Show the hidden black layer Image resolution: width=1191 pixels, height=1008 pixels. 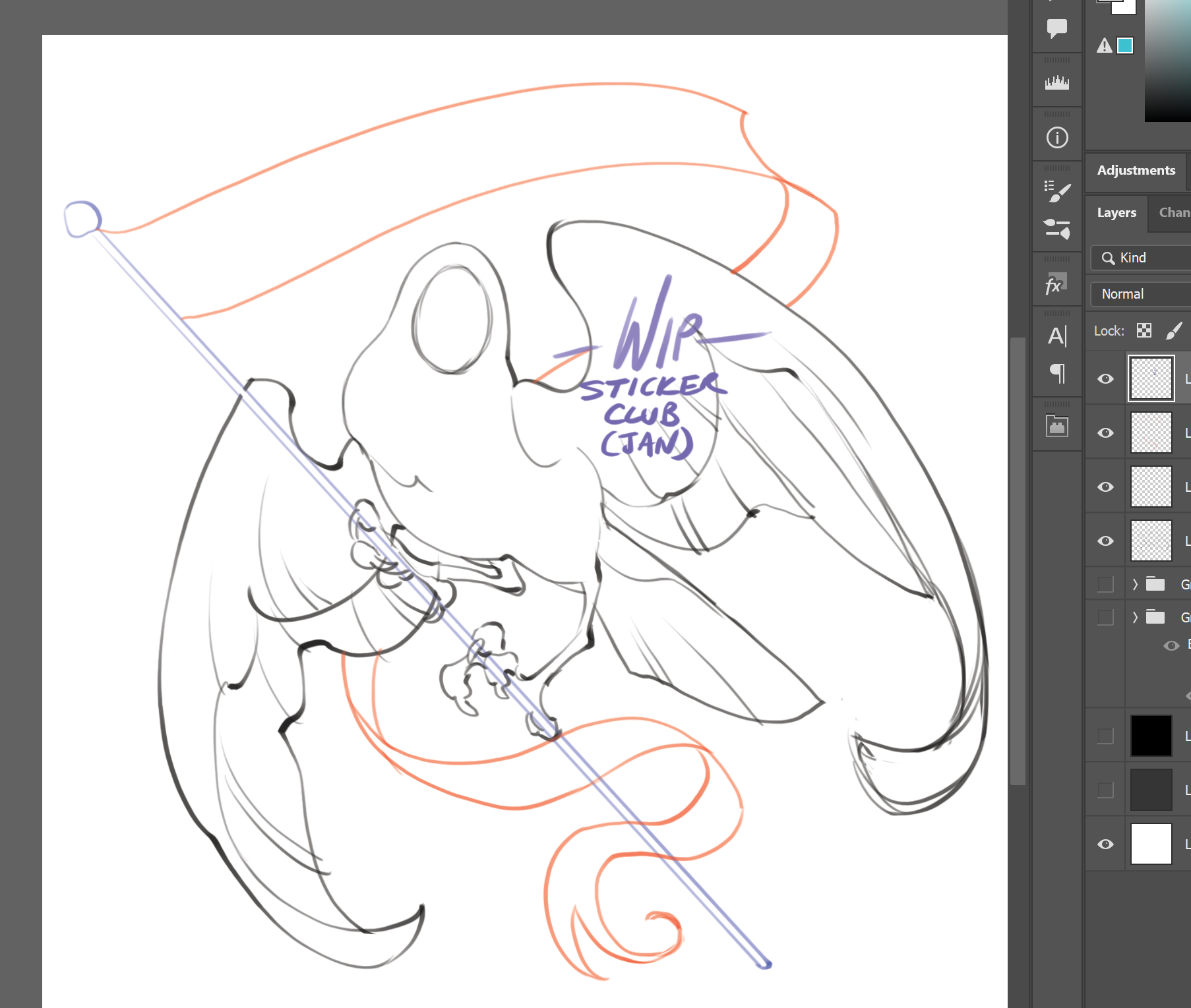click(1106, 736)
